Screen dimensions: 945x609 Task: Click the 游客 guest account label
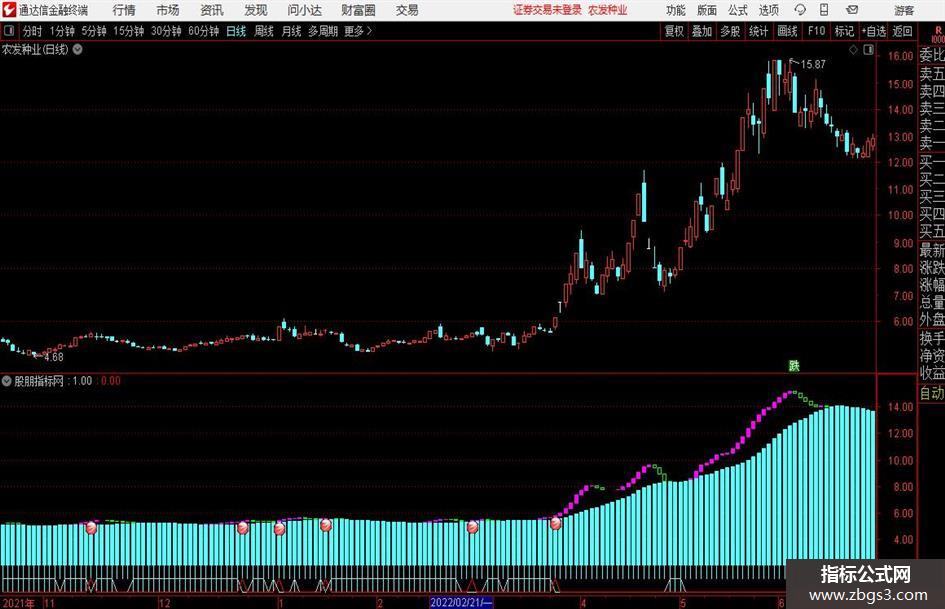point(904,10)
